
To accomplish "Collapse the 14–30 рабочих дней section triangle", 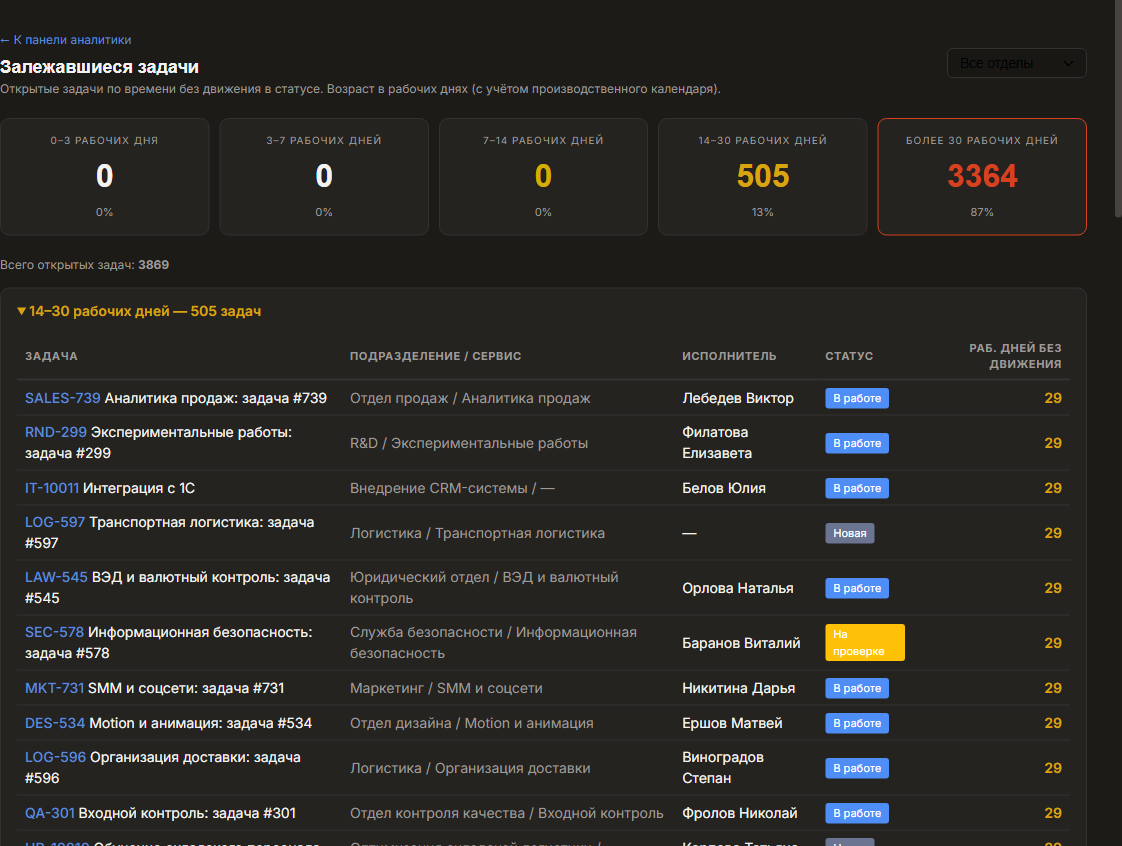I will (21, 311).
